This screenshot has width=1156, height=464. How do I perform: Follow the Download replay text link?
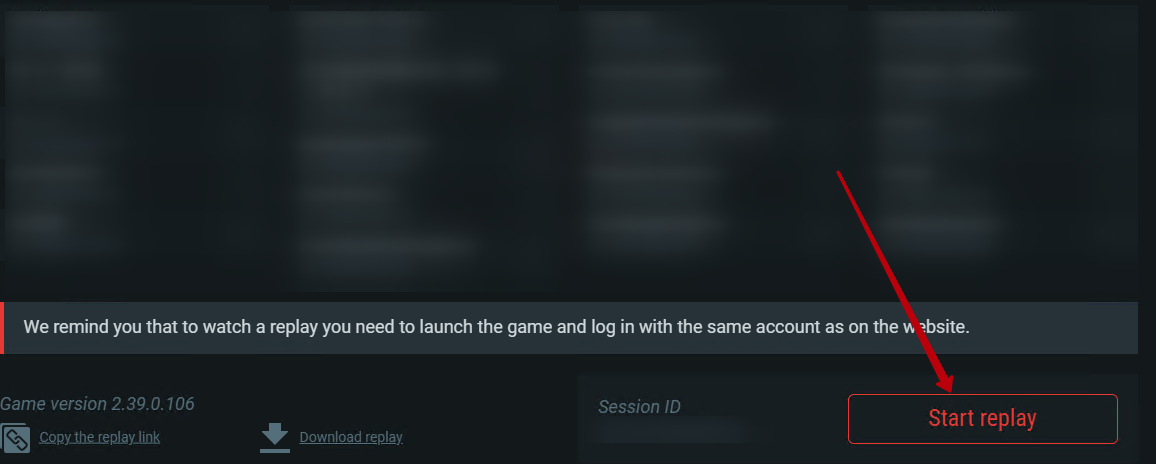click(x=351, y=437)
